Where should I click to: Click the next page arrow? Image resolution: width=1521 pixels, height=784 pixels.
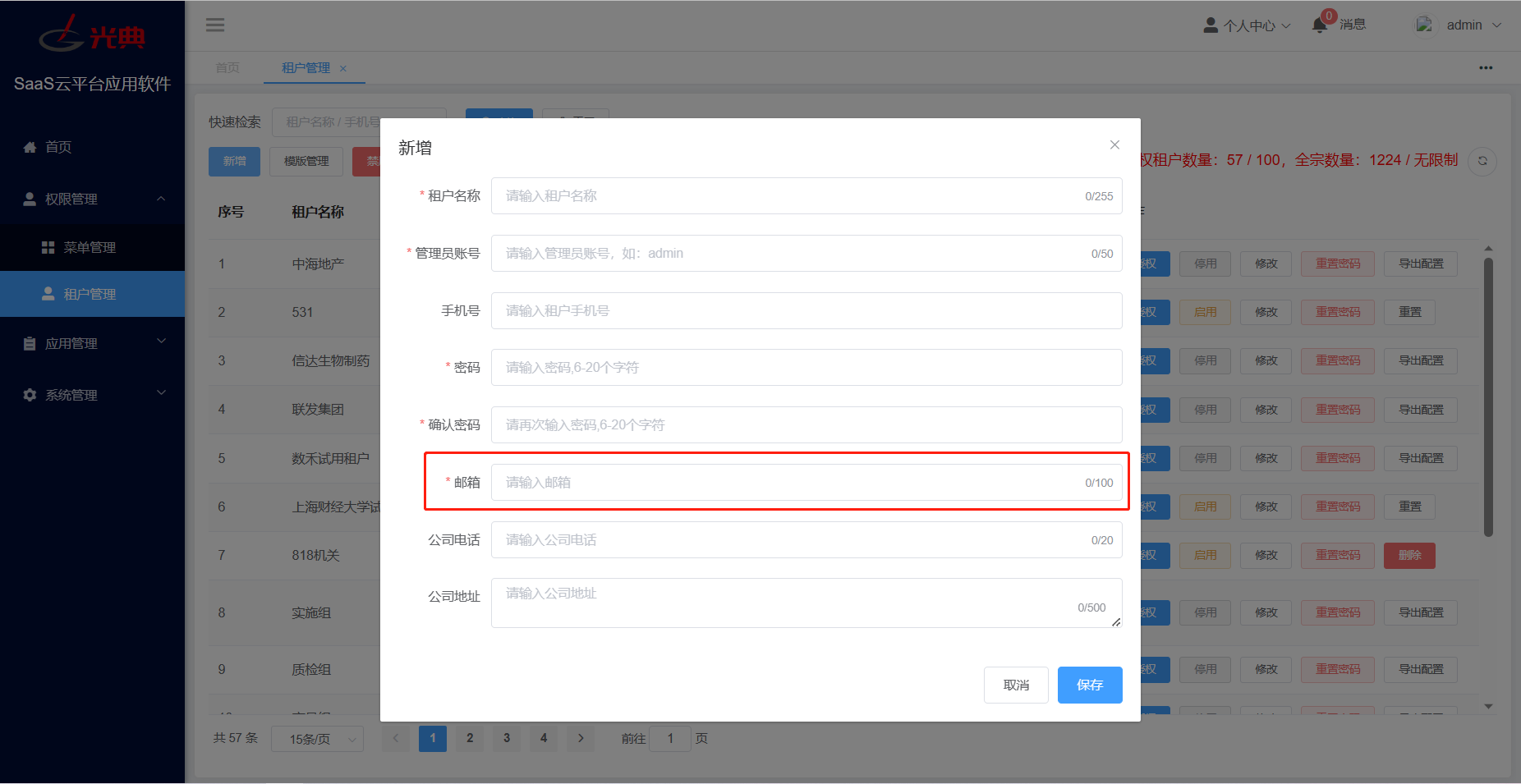pos(581,738)
